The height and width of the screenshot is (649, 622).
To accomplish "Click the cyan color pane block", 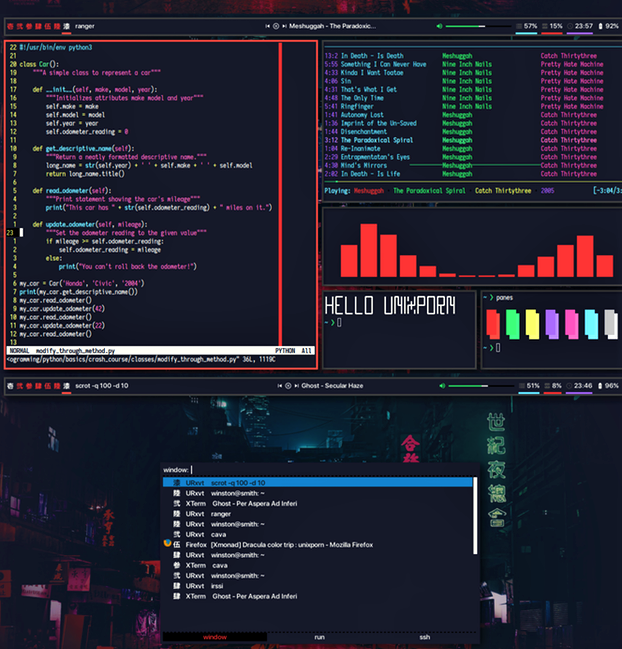I will pyautogui.click(x=591, y=324).
